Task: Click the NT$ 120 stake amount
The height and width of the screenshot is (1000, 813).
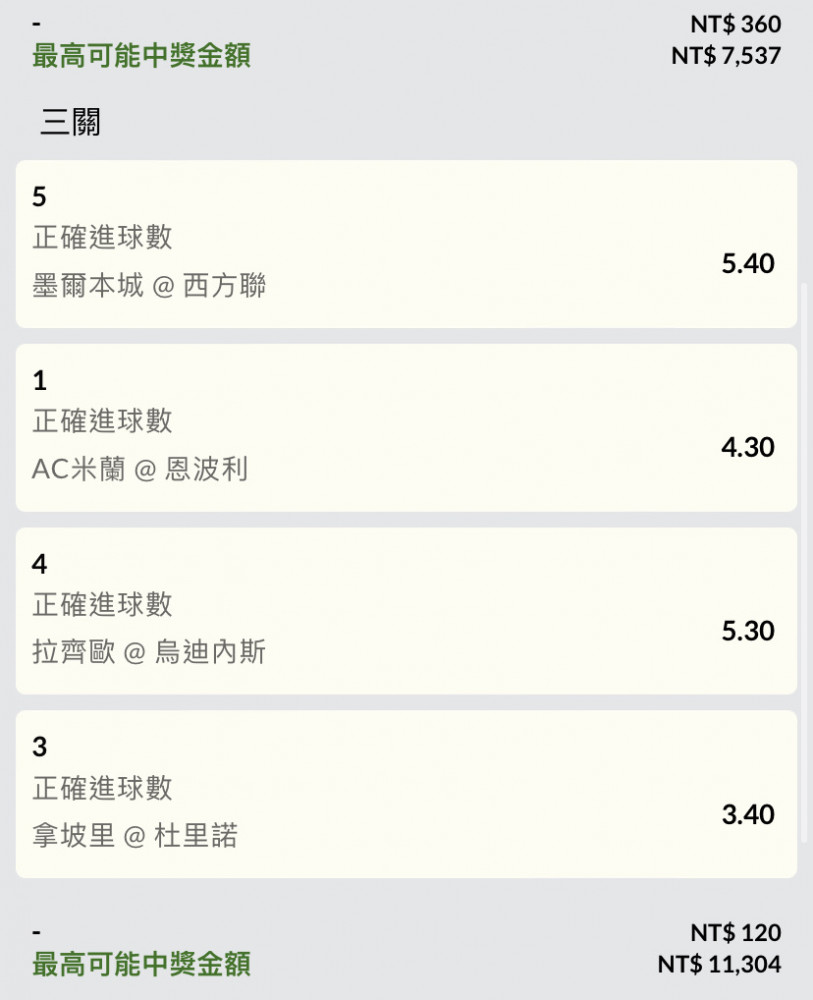Action: click(x=736, y=933)
